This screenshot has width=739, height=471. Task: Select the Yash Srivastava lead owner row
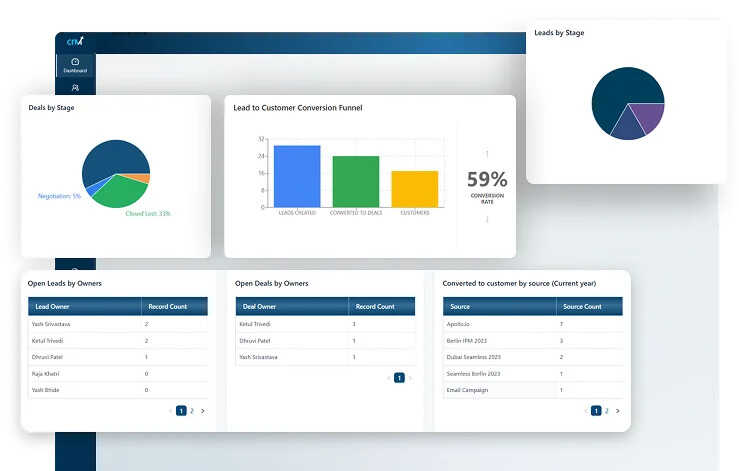[118, 324]
